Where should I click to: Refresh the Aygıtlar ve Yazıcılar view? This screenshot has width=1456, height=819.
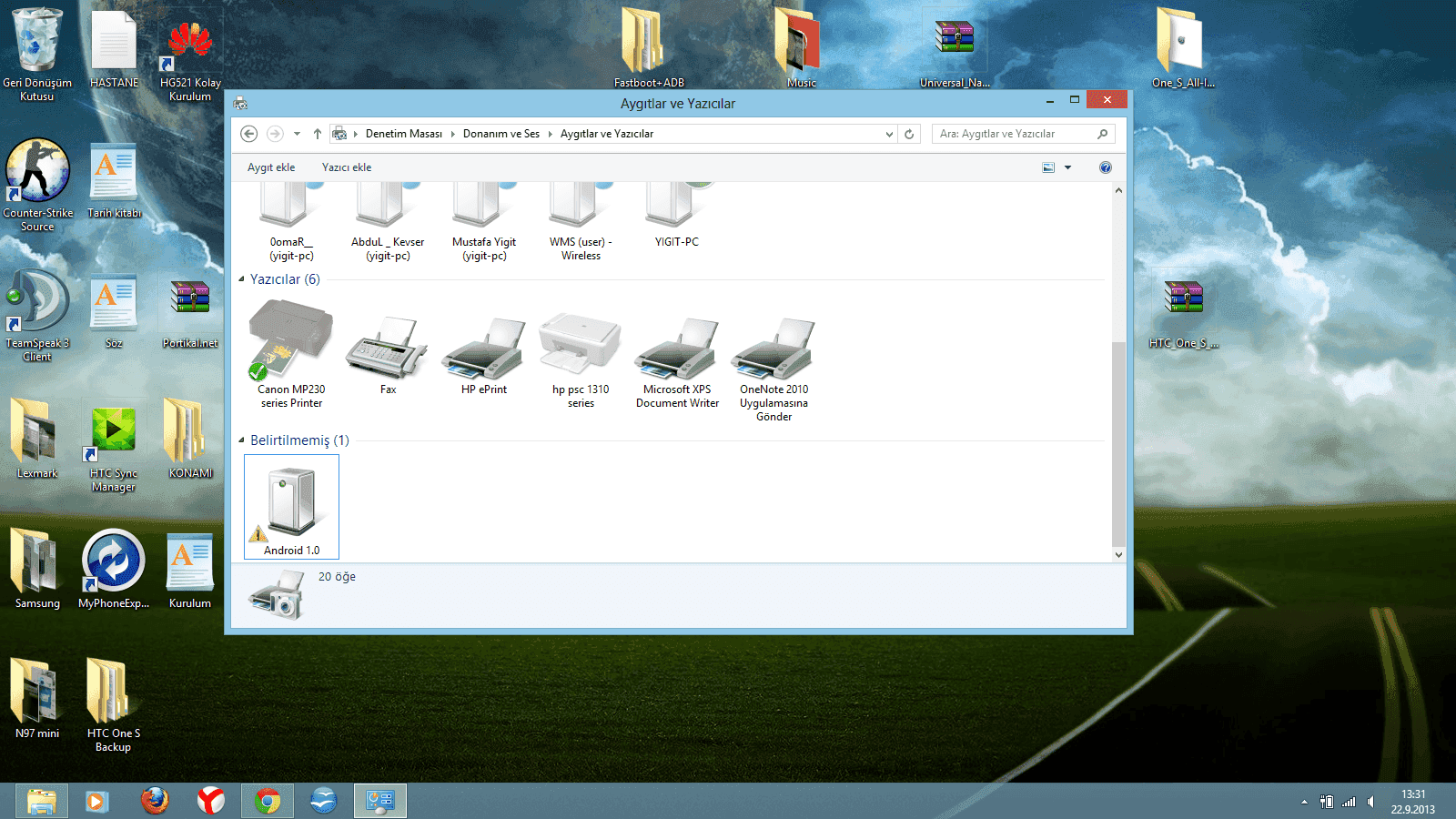click(909, 134)
